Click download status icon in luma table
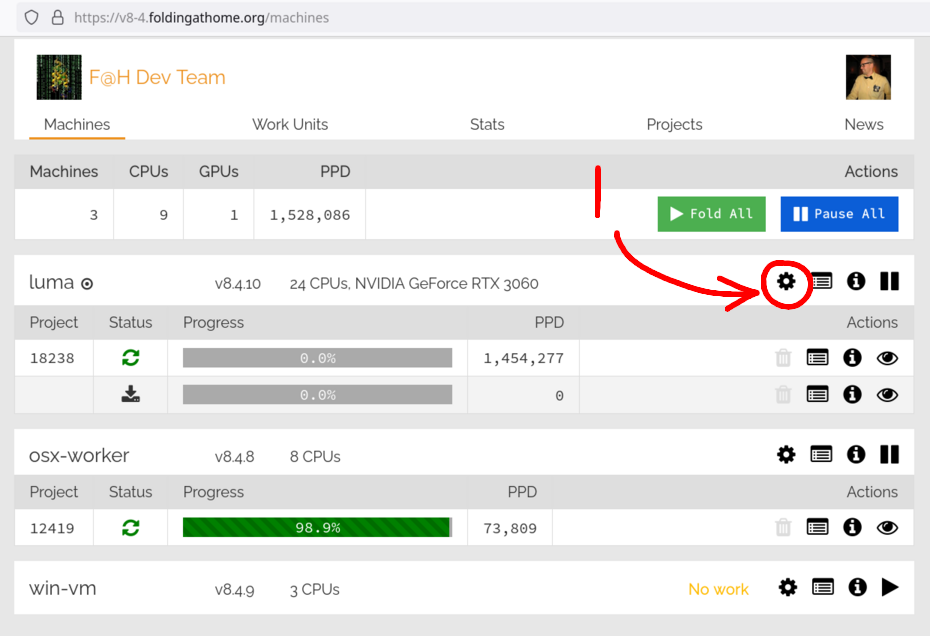This screenshot has height=636, width=930. (130, 394)
